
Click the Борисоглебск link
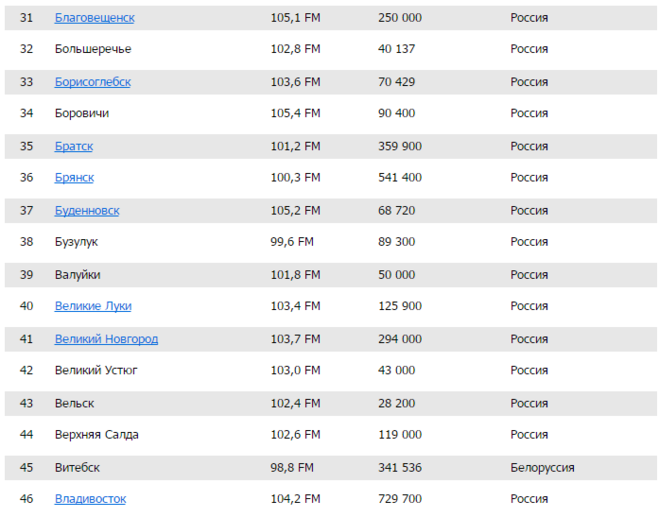(x=92, y=82)
